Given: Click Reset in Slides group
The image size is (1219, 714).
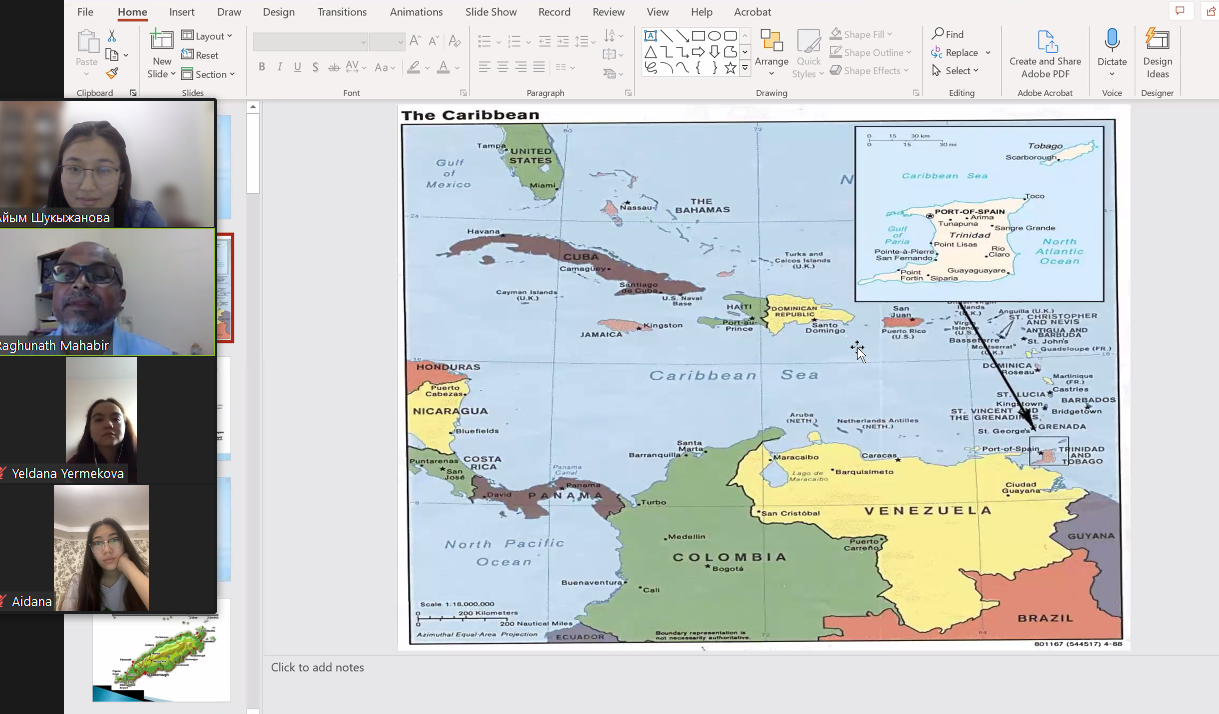Looking at the screenshot, I should (x=200, y=56).
